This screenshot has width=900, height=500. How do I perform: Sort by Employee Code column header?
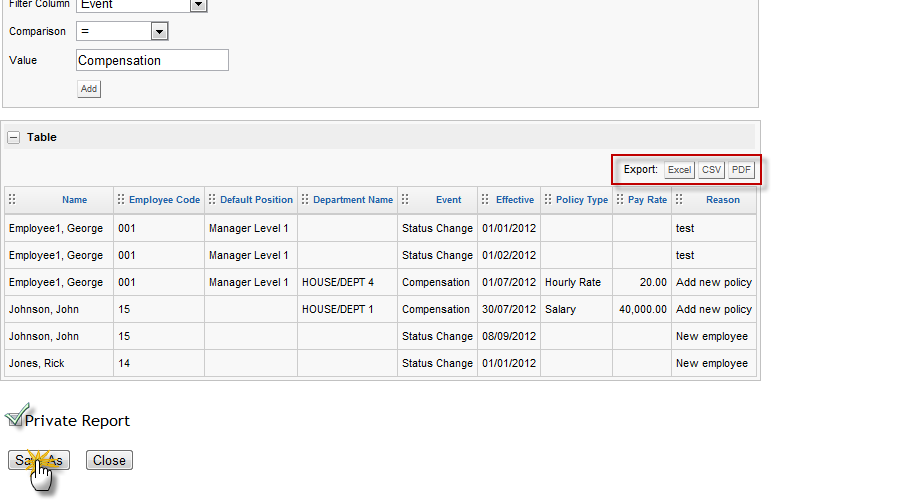tap(164, 200)
